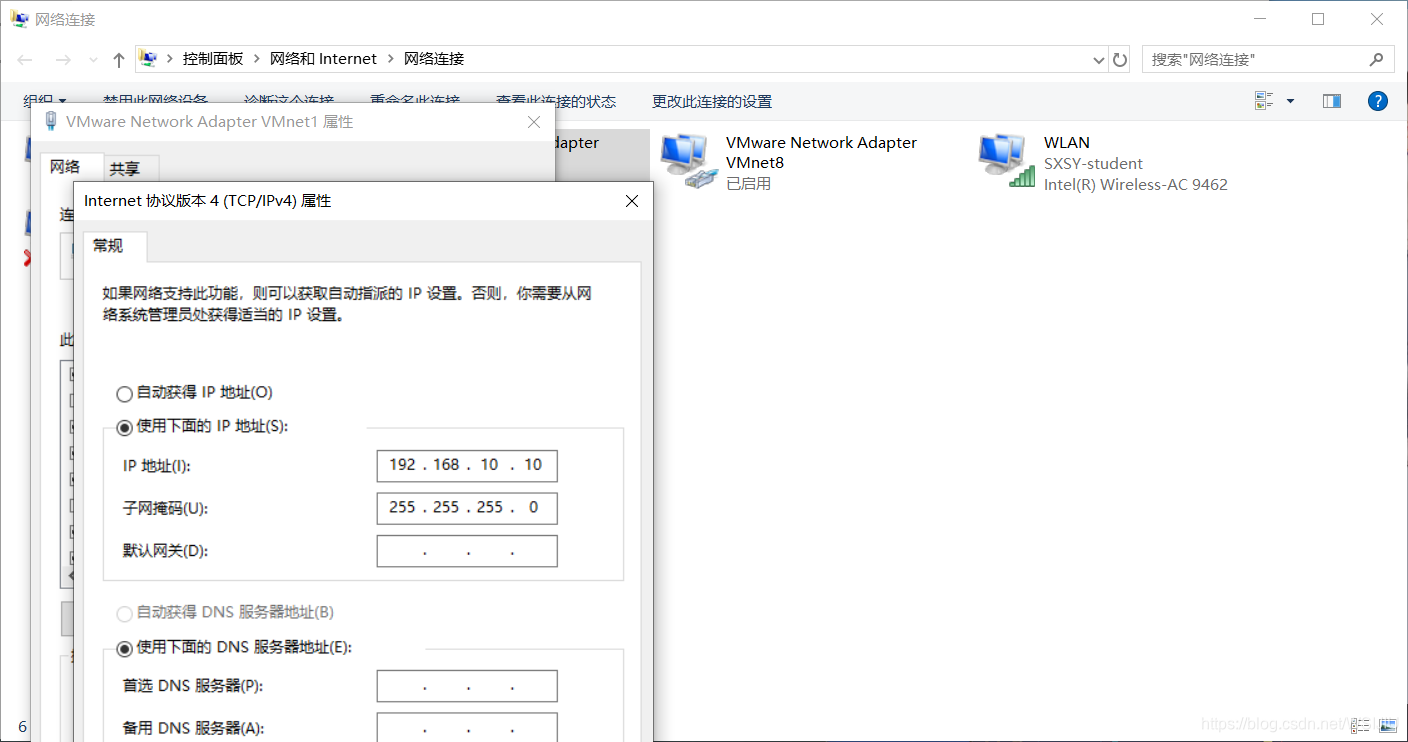The width and height of the screenshot is (1408, 742).
Task: Open the address bar history dropdown
Action: 1099,60
